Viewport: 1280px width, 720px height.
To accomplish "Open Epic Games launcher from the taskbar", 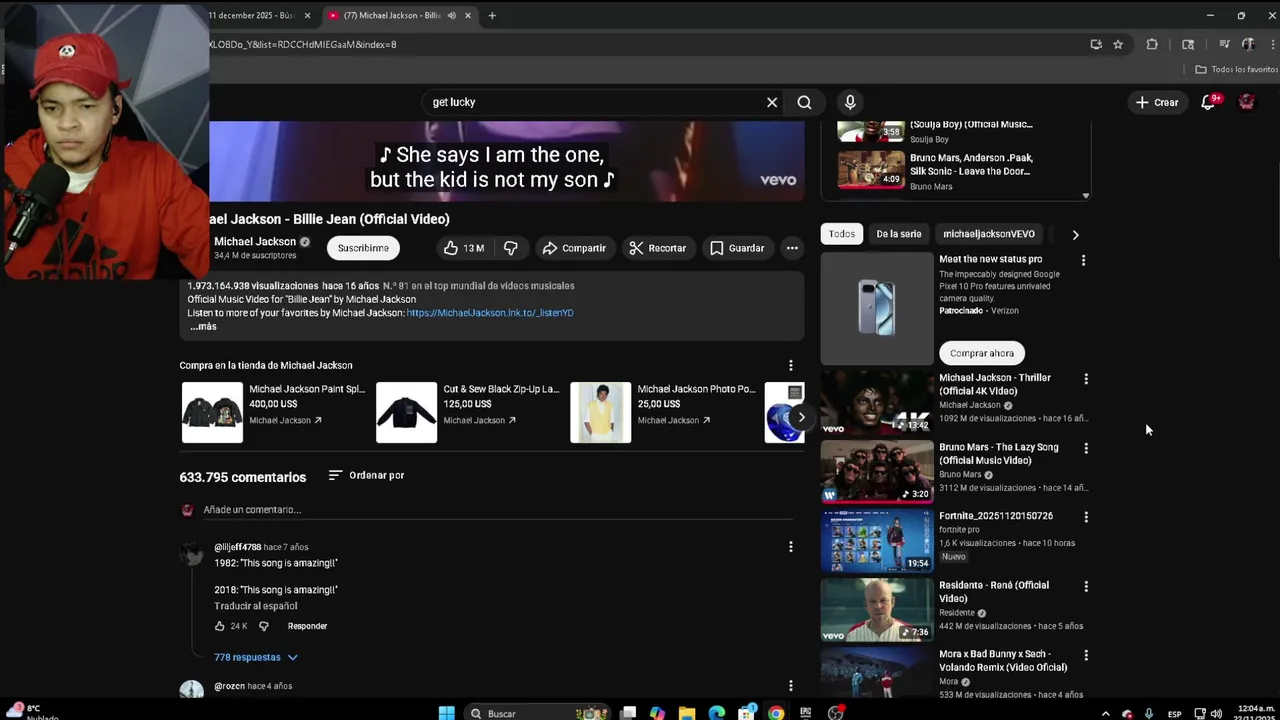I will tap(805, 713).
